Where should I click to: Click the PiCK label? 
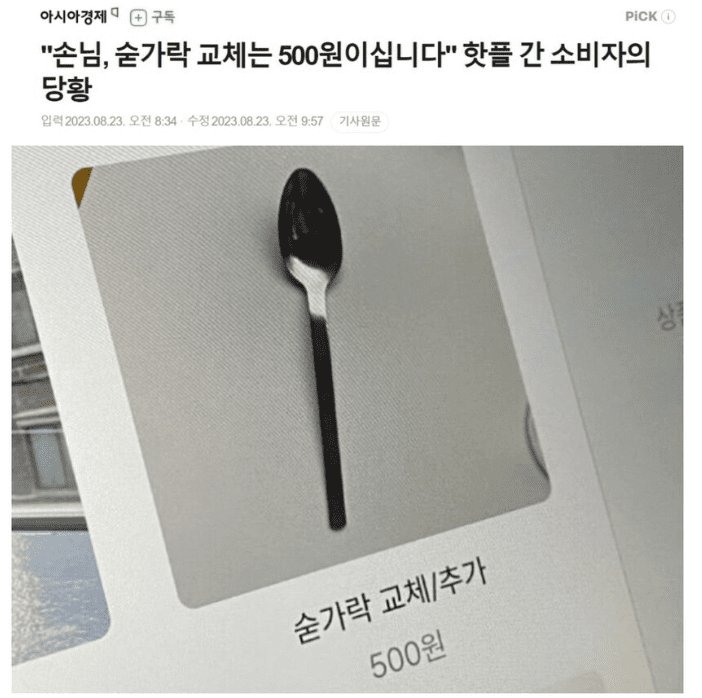pos(641,17)
